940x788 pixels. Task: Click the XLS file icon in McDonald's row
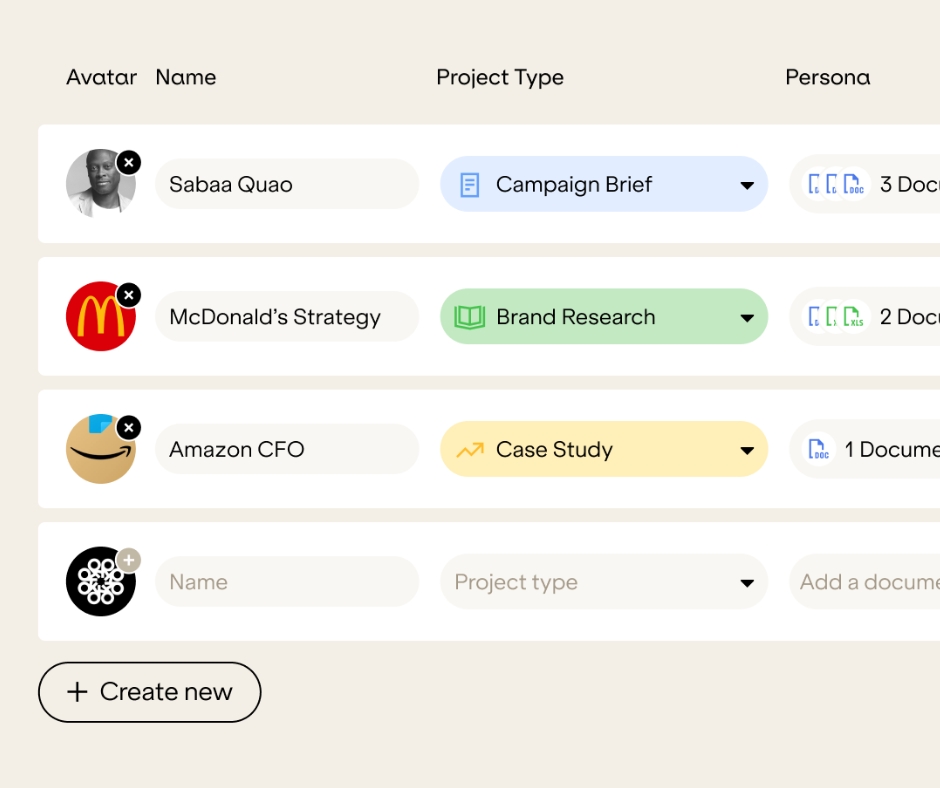coord(853,317)
